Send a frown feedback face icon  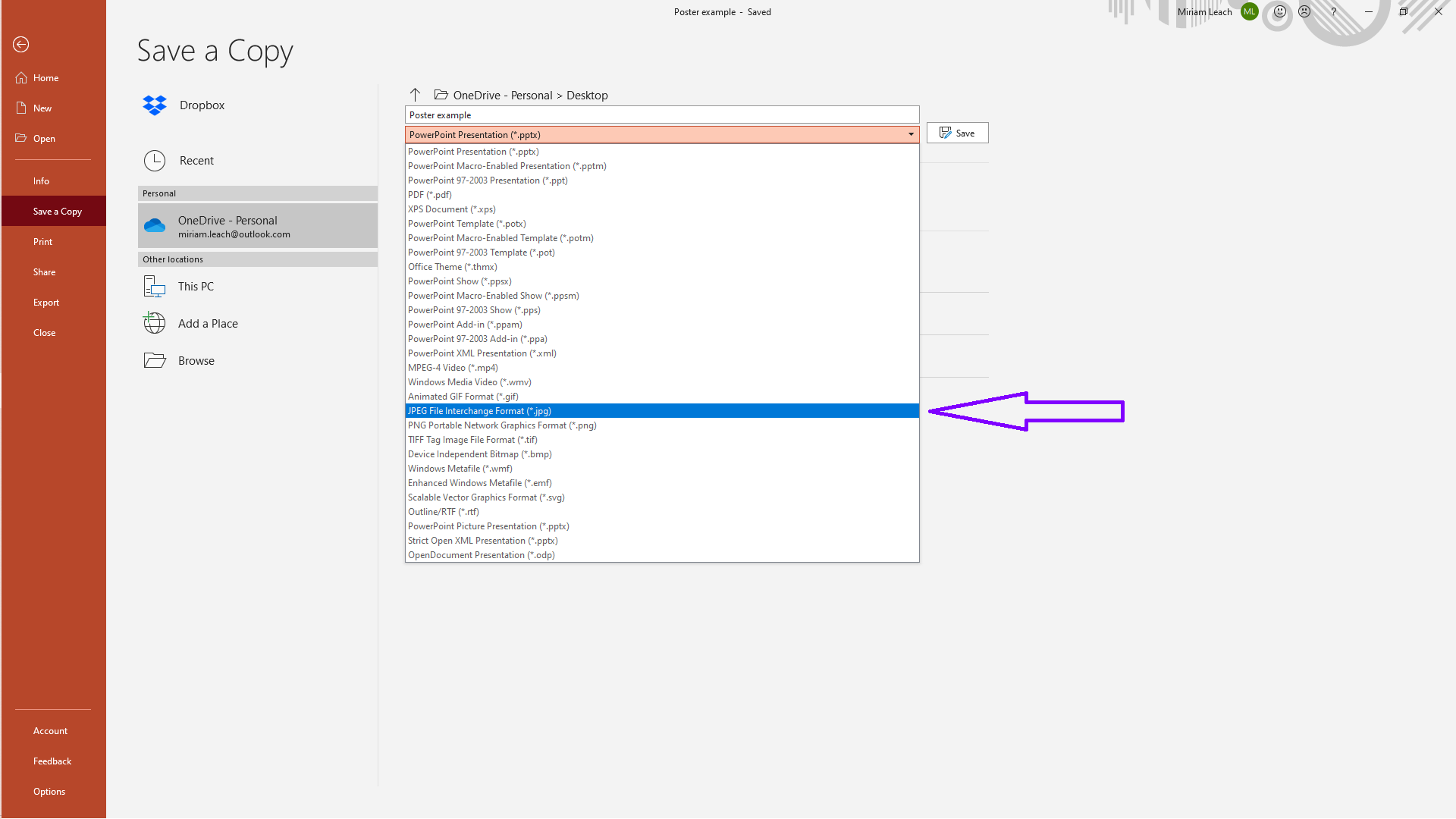1304,11
